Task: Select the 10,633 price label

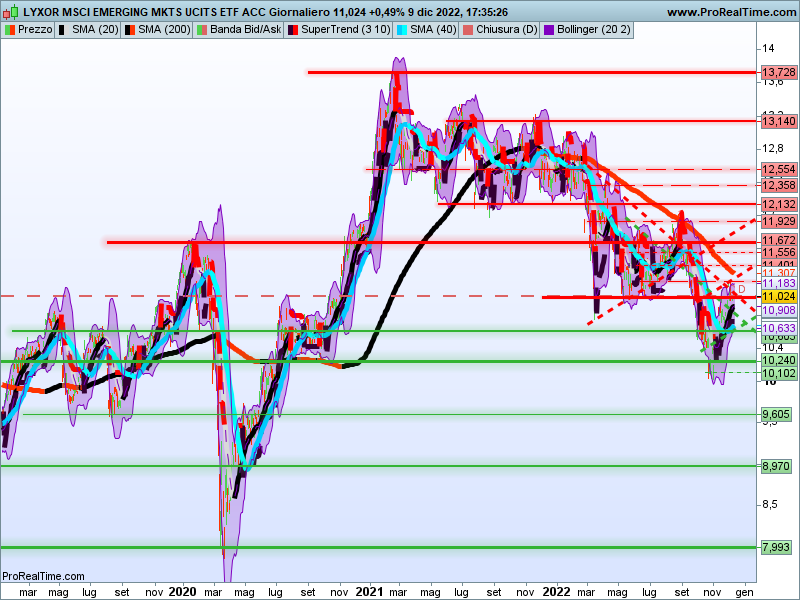Action: click(779, 328)
